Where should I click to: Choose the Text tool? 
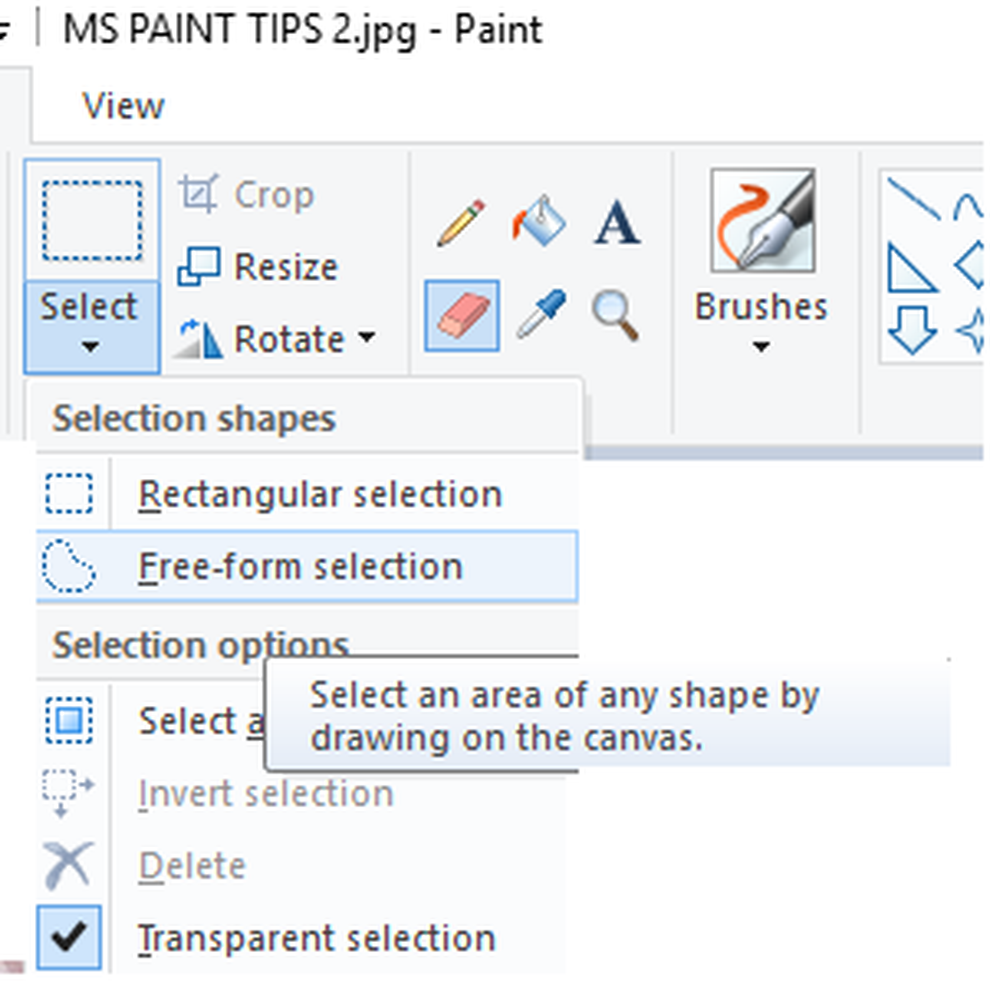[x=616, y=223]
